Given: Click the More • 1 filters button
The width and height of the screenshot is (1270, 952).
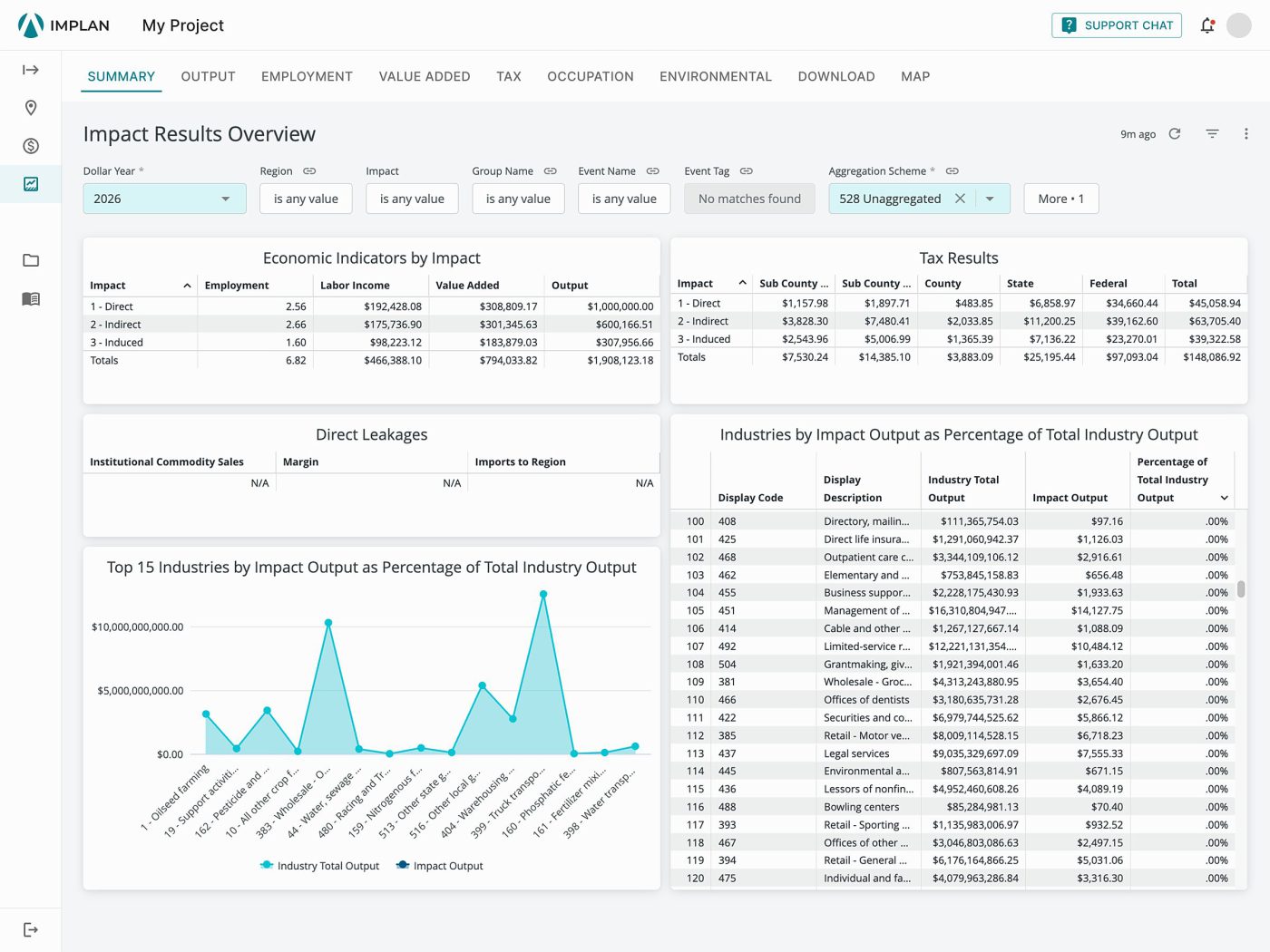Looking at the screenshot, I should (x=1061, y=199).
